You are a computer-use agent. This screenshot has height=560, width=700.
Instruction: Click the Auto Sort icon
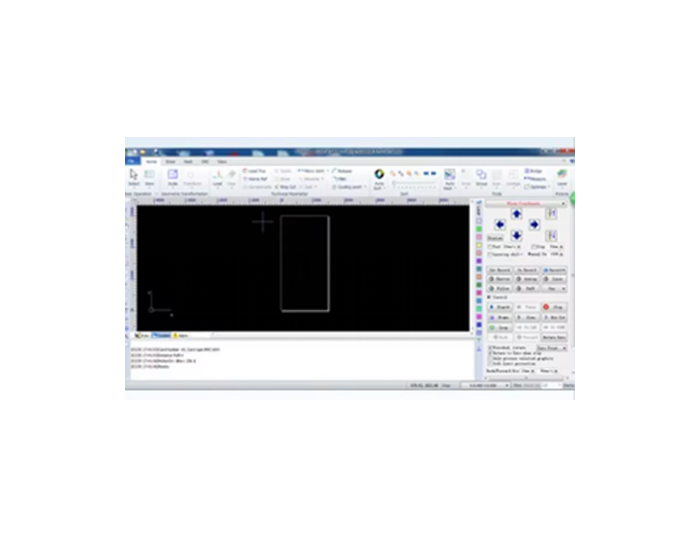tap(380, 176)
